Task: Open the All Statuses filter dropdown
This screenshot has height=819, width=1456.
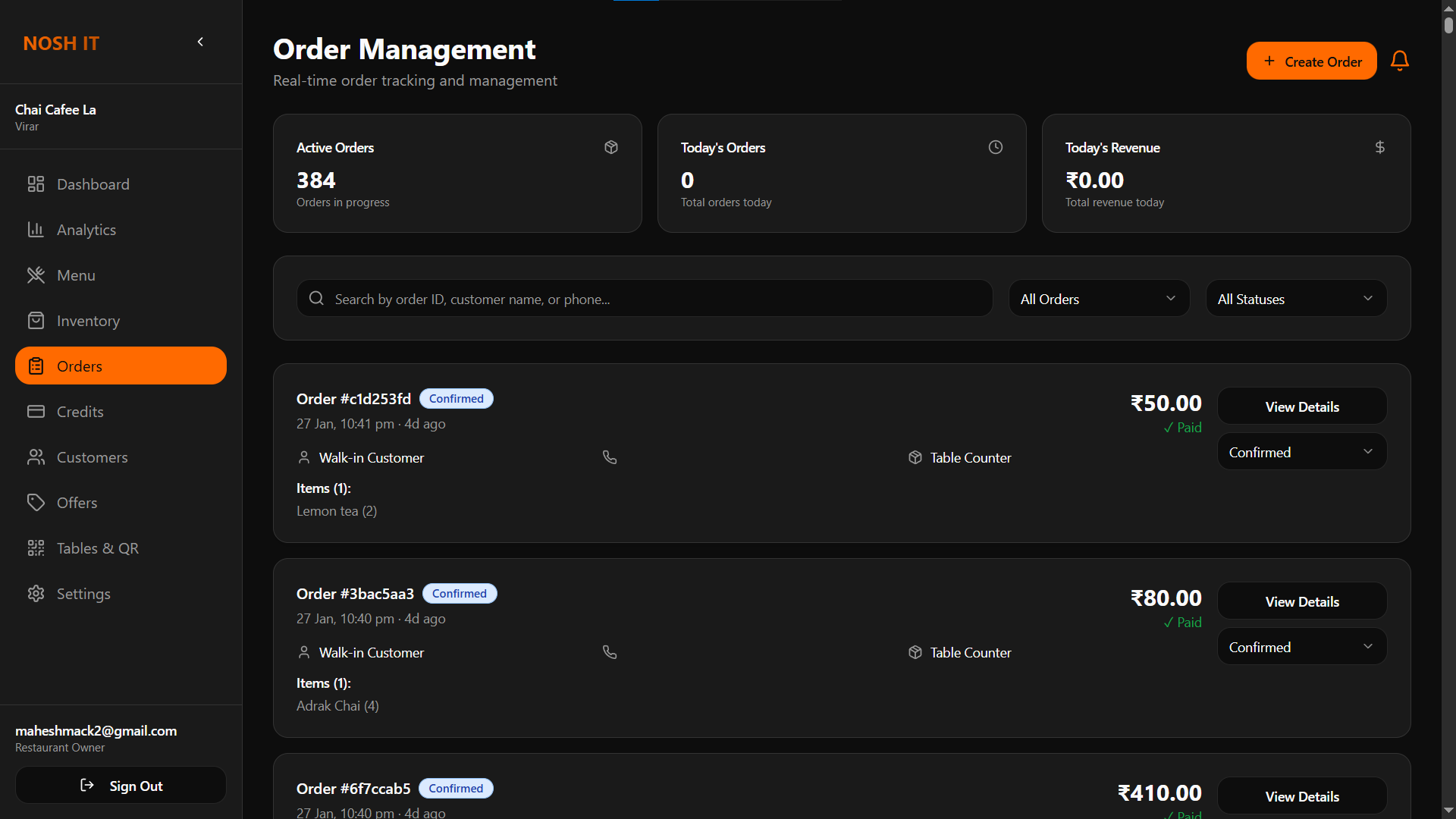Action: point(1295,299)
